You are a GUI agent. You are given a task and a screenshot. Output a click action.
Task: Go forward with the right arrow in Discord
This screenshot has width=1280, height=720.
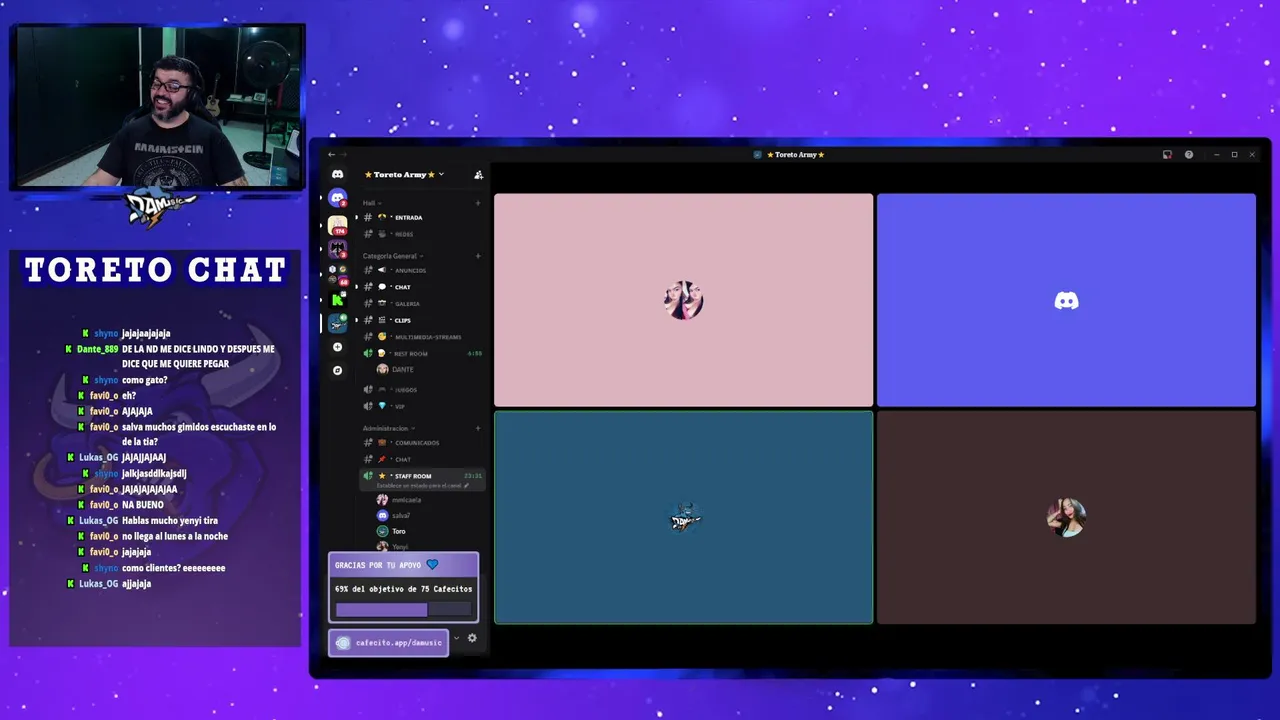[345, 154]
